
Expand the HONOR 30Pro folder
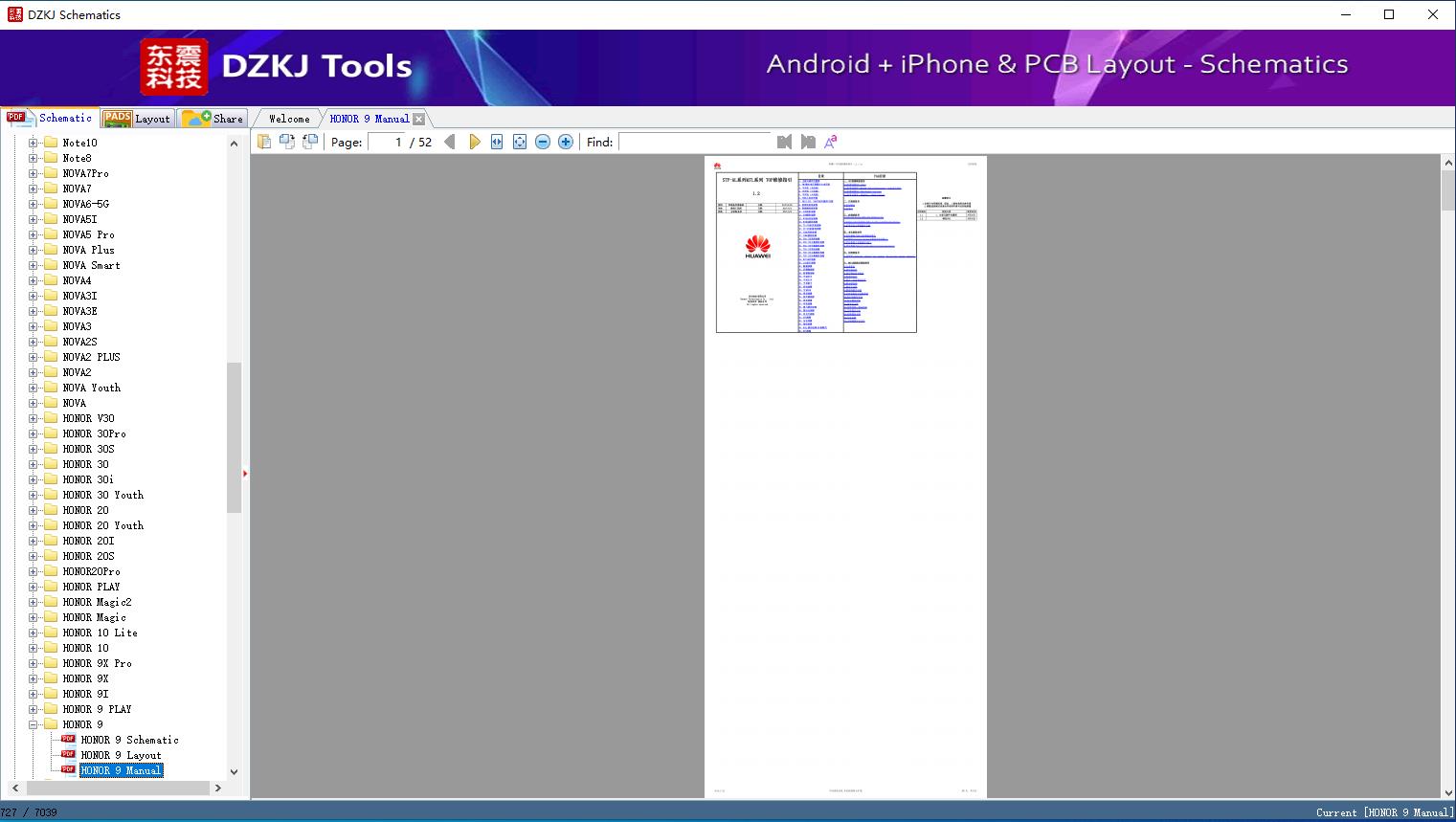[x=34, y=433]
